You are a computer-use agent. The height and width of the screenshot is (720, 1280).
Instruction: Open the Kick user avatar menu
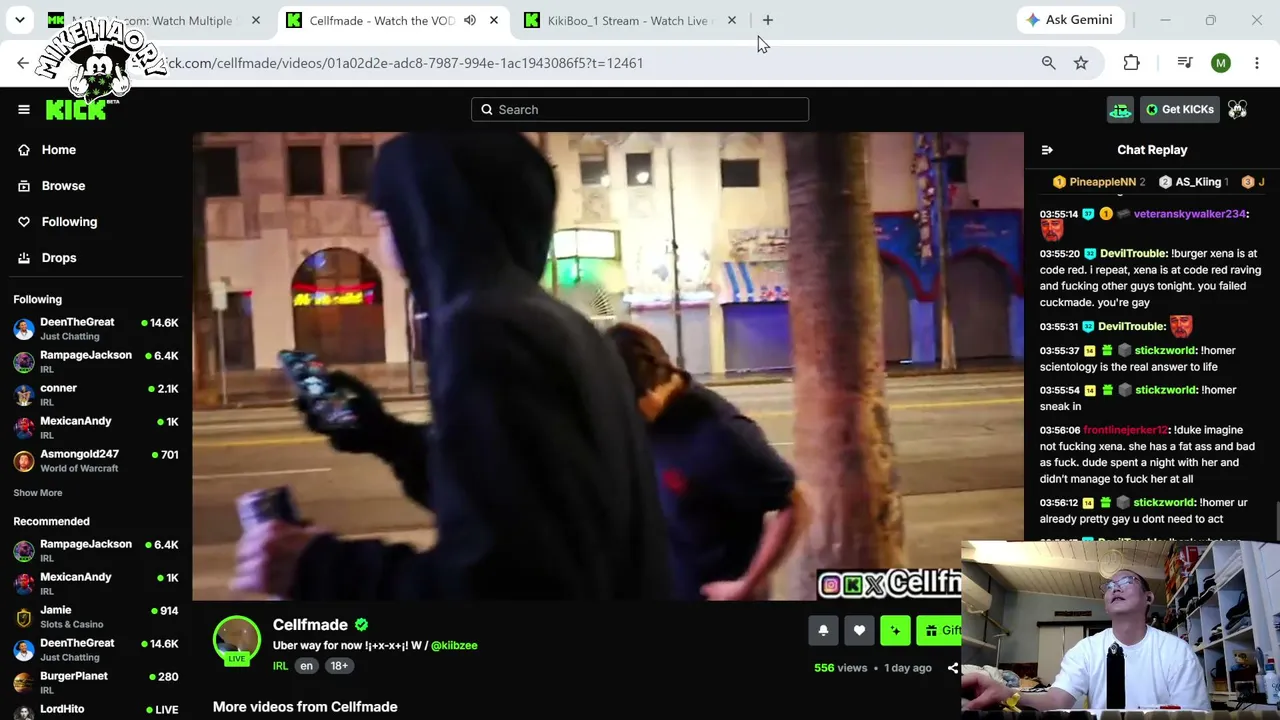1238,109
